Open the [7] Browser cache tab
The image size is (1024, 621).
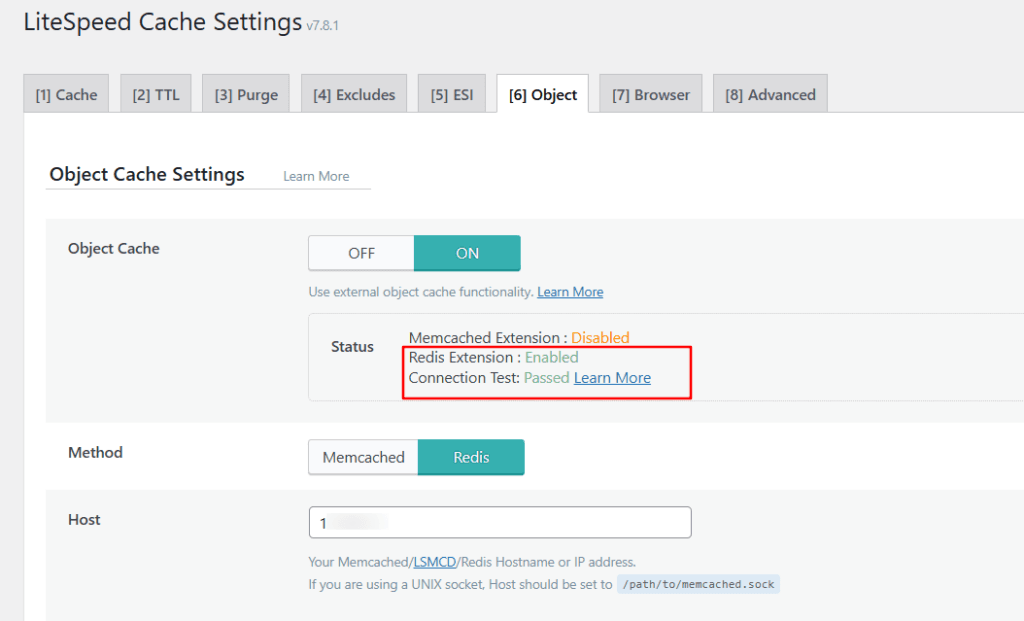pos(650,93)
